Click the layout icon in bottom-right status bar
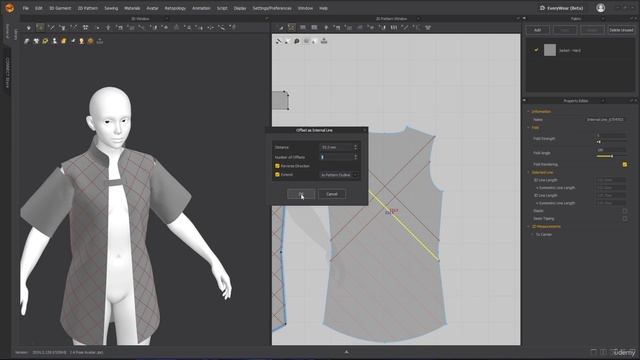Viewport: 640px width, 360px height. (593, 352)
